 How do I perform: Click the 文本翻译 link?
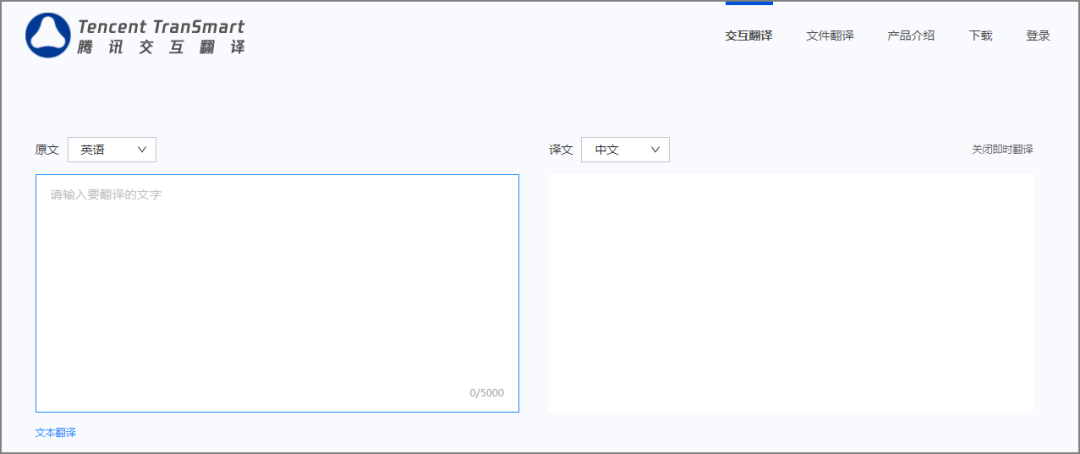(x=56, y=433)
